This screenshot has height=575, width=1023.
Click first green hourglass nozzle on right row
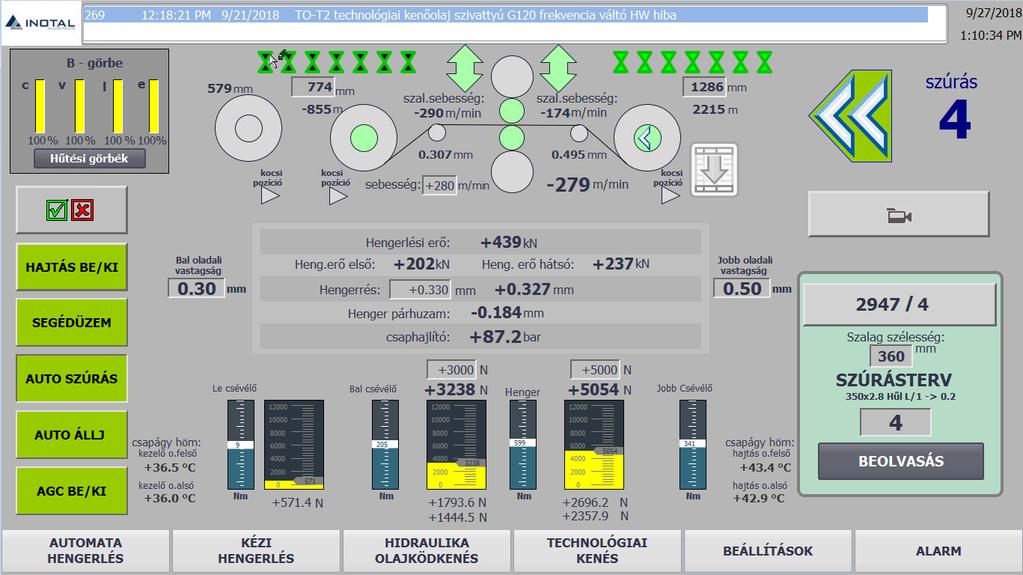click(620, 62)
